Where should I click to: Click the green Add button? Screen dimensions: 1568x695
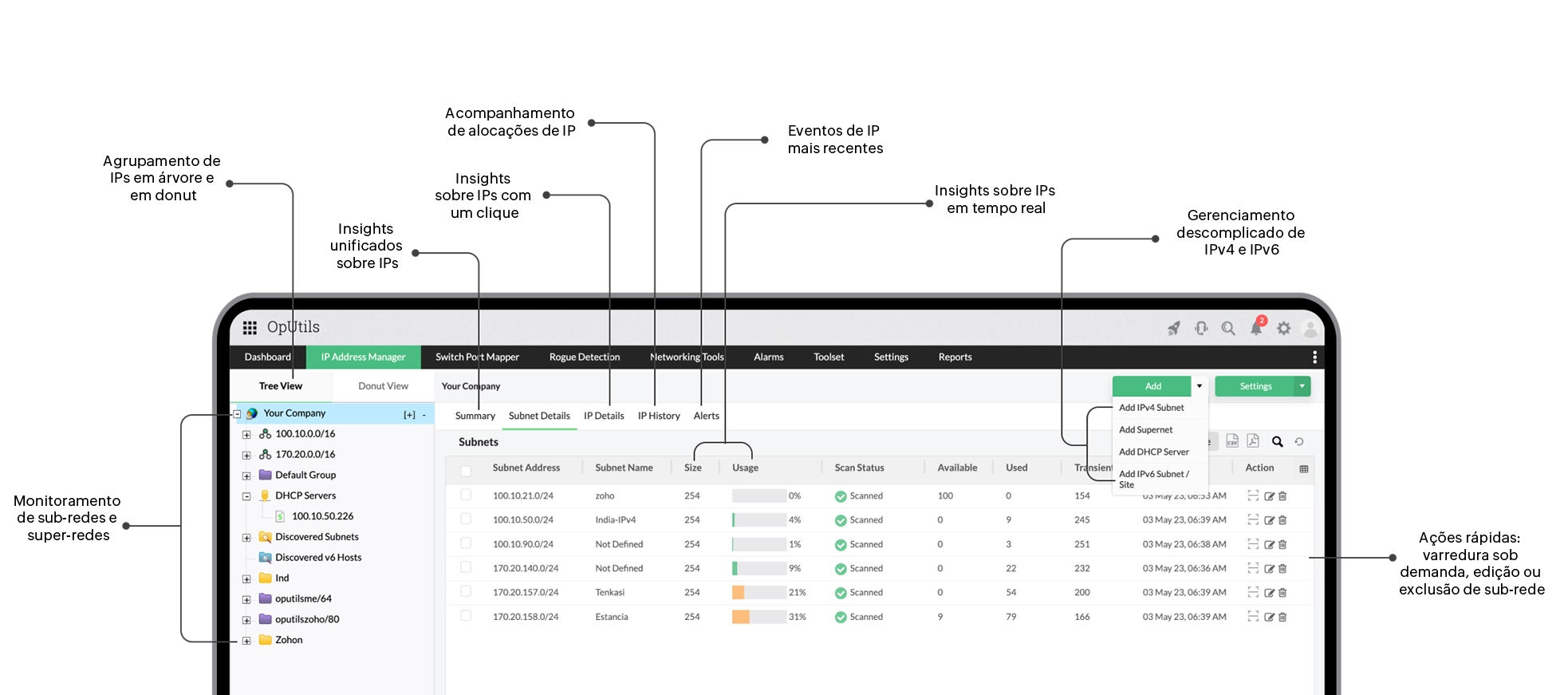pos(1152,386)
